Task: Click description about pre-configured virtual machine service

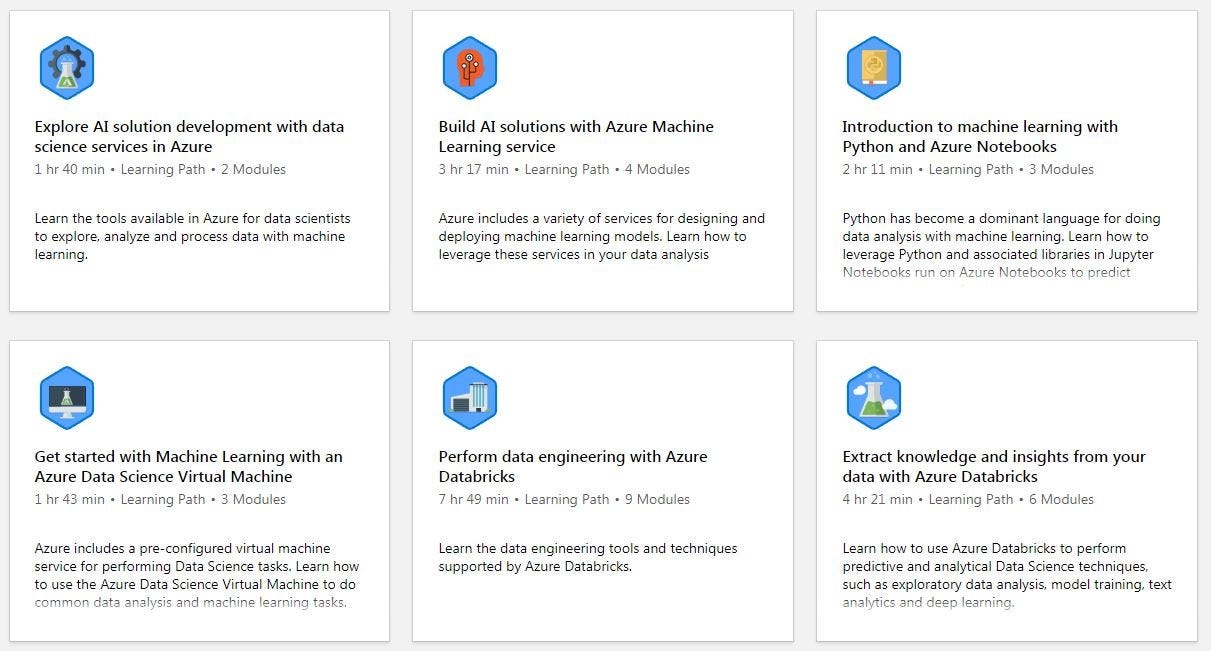Action: tap(196, 575)
